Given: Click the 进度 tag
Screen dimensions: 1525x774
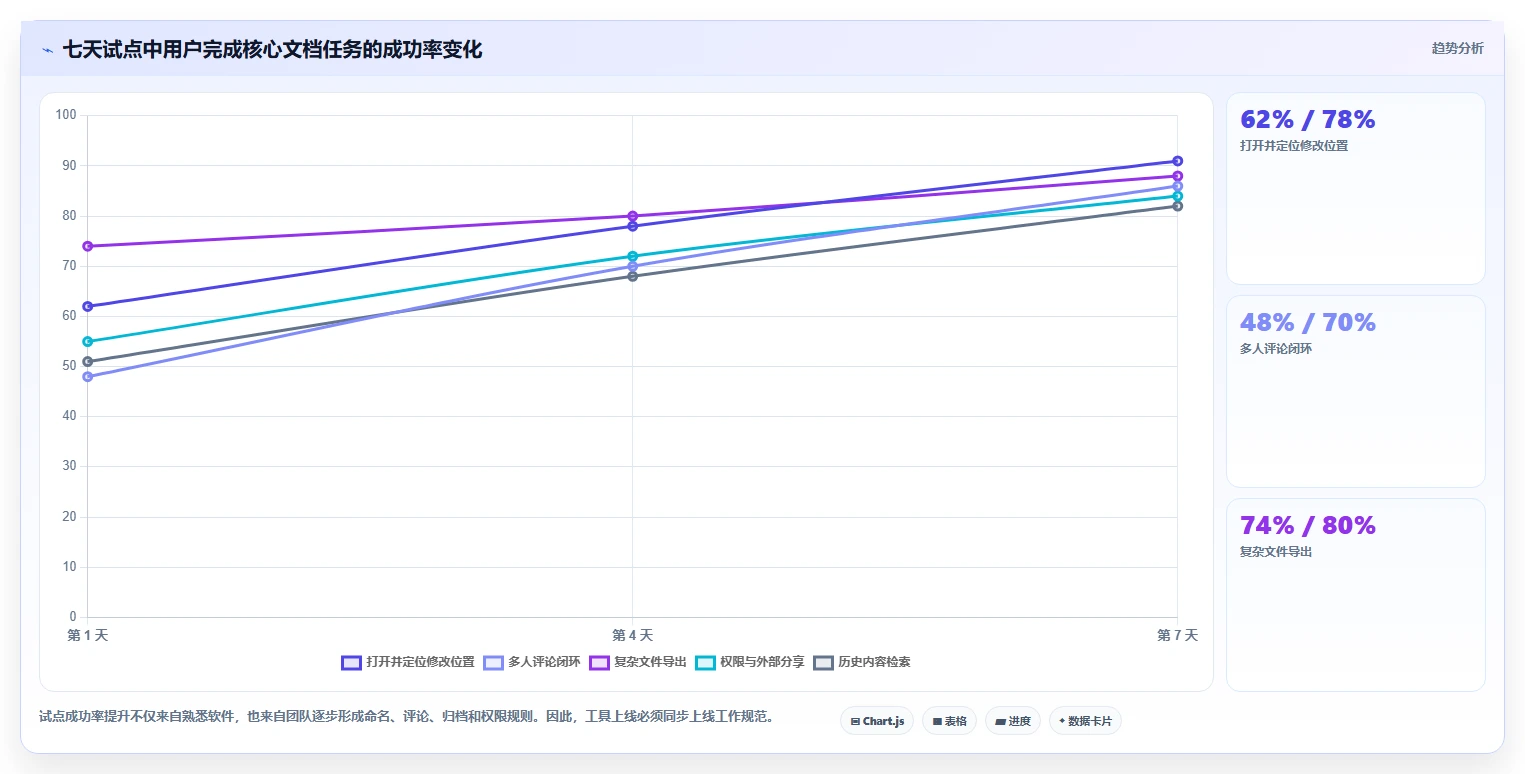Looking at the screenshot, I should (1013, 721).
